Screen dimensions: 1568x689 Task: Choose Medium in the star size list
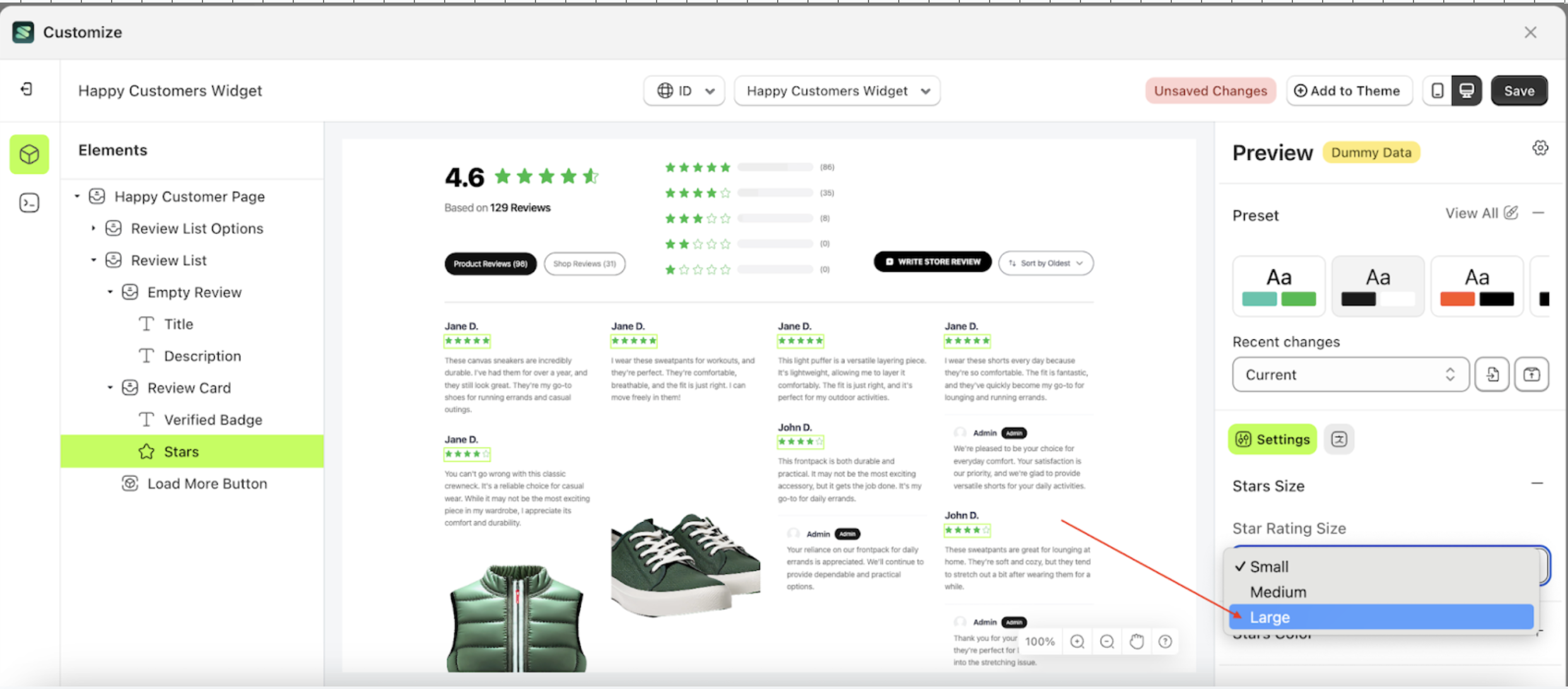(1277, 592)
